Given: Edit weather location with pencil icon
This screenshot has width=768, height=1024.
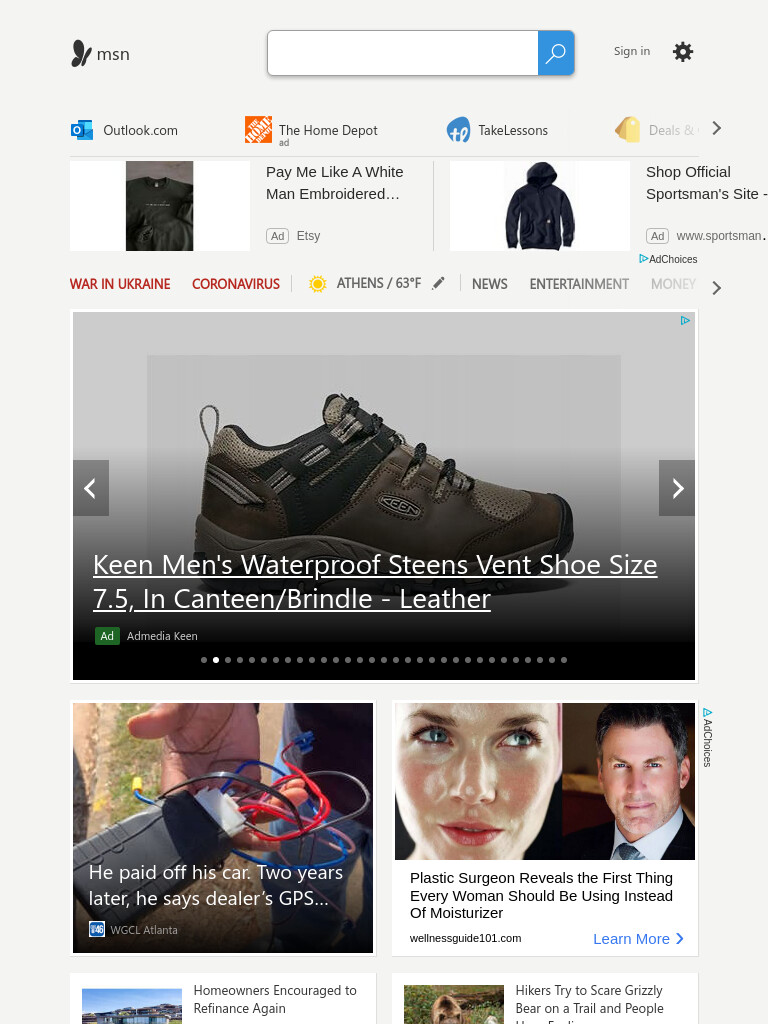Looking at the screenshot, I should pos(438,283).
